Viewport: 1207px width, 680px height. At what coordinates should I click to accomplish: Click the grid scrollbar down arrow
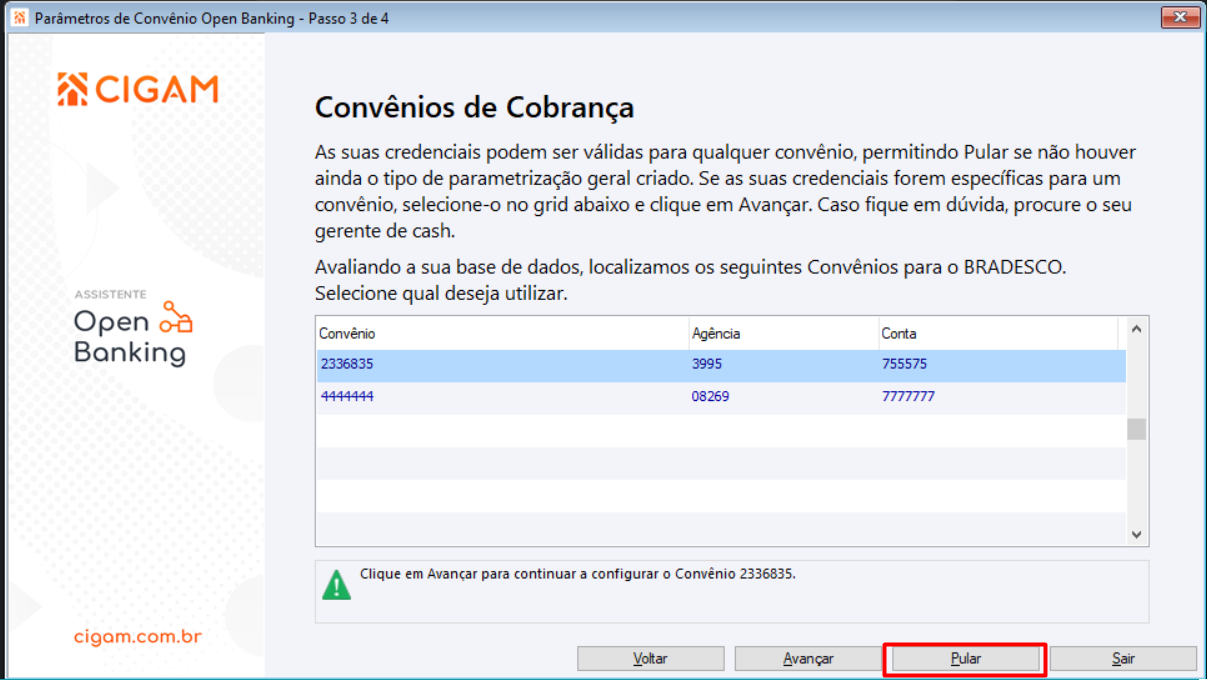click(x=1136, y=535)
